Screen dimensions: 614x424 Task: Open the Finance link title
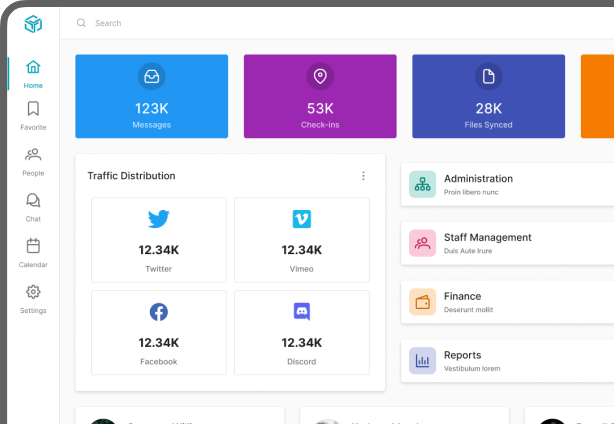pos(462,296)
